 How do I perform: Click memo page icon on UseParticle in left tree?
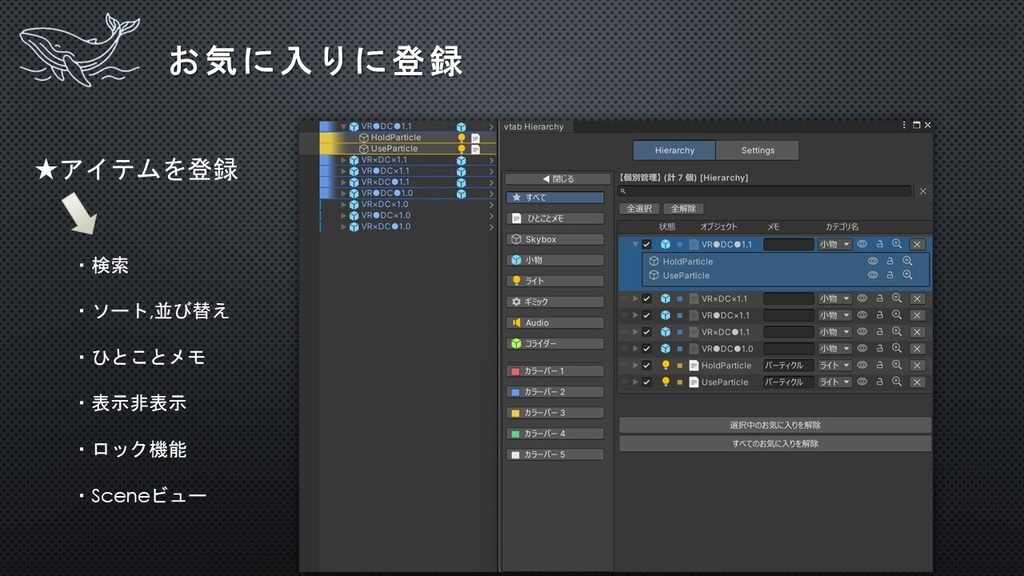475,149
